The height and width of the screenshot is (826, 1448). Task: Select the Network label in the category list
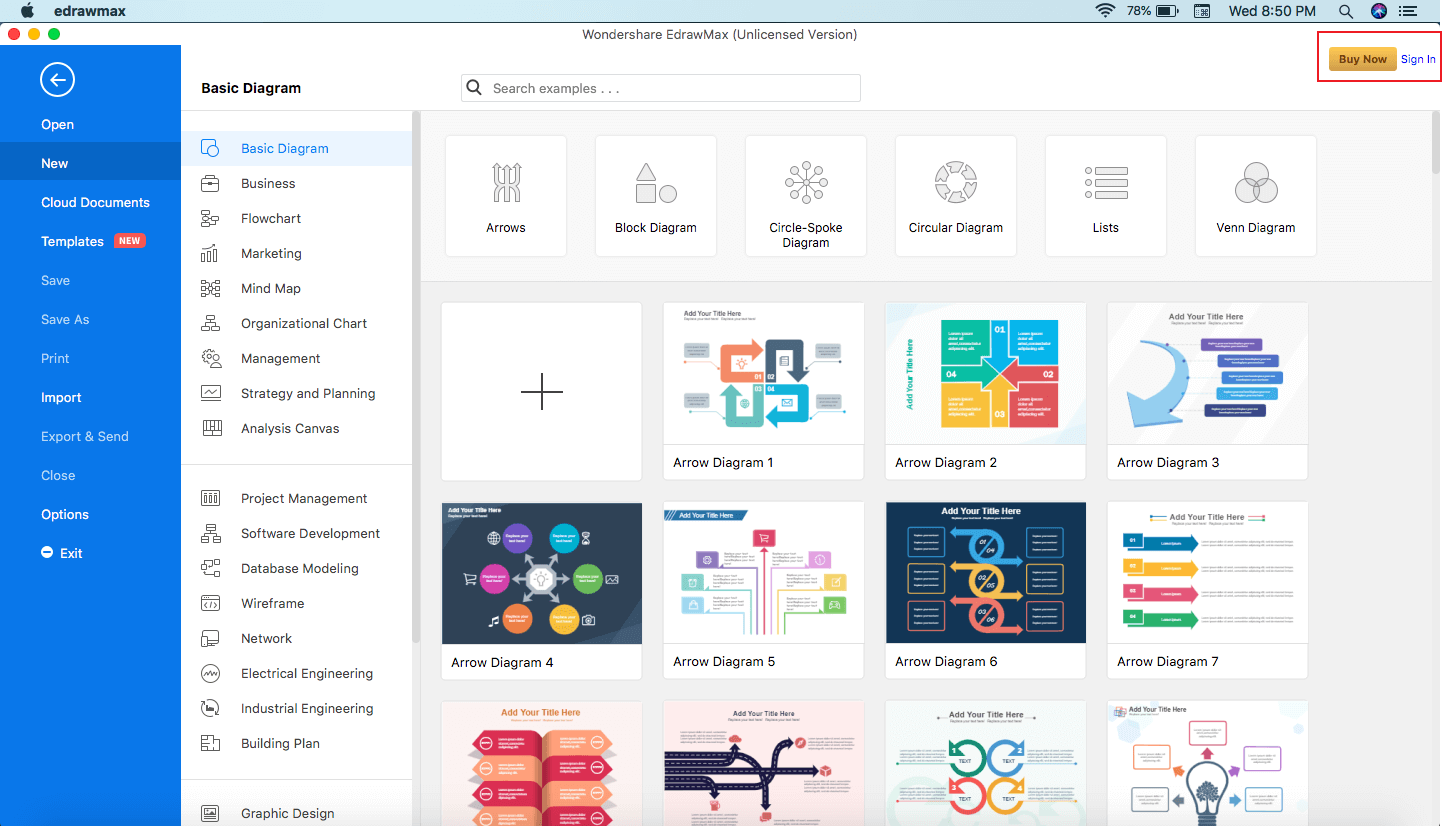[266, 638]
